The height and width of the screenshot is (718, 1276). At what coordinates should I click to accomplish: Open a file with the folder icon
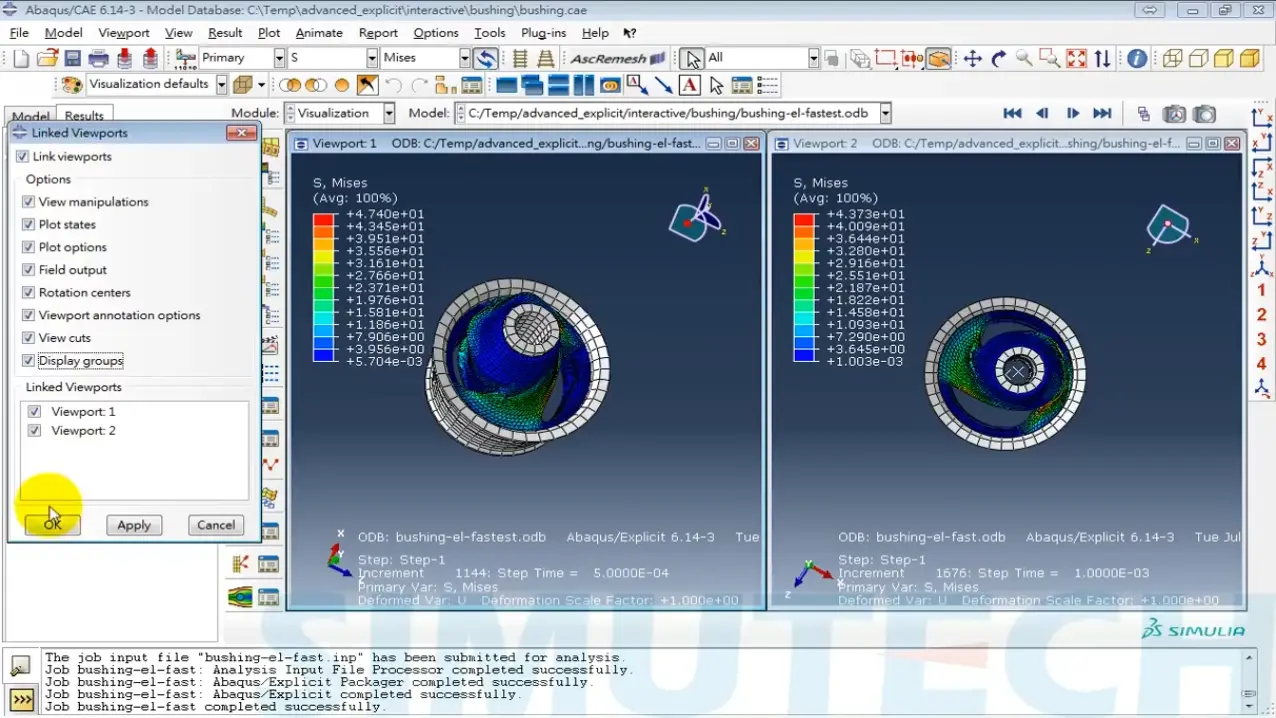click(x=46, y=58)
